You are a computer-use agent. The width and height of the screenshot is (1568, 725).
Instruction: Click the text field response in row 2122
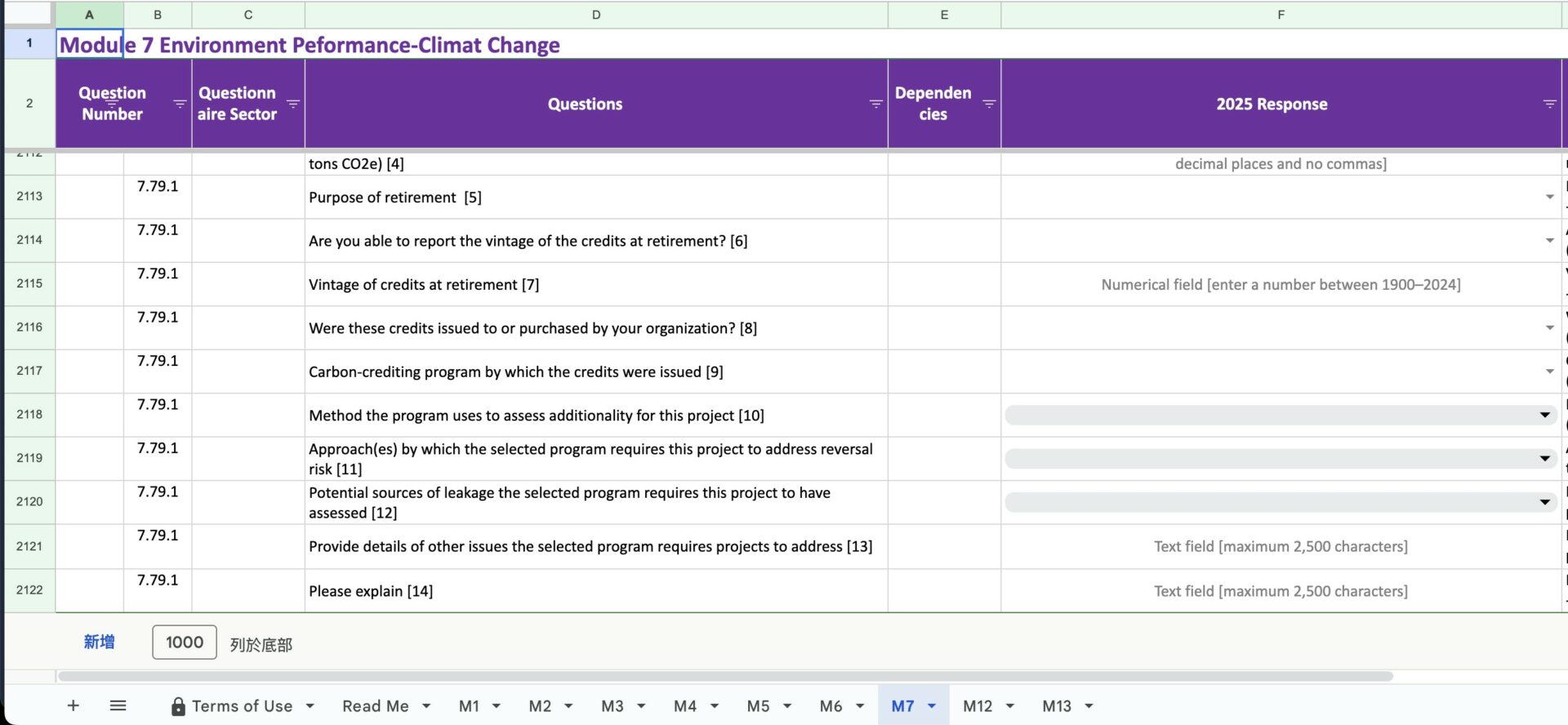click(1281, 590)
